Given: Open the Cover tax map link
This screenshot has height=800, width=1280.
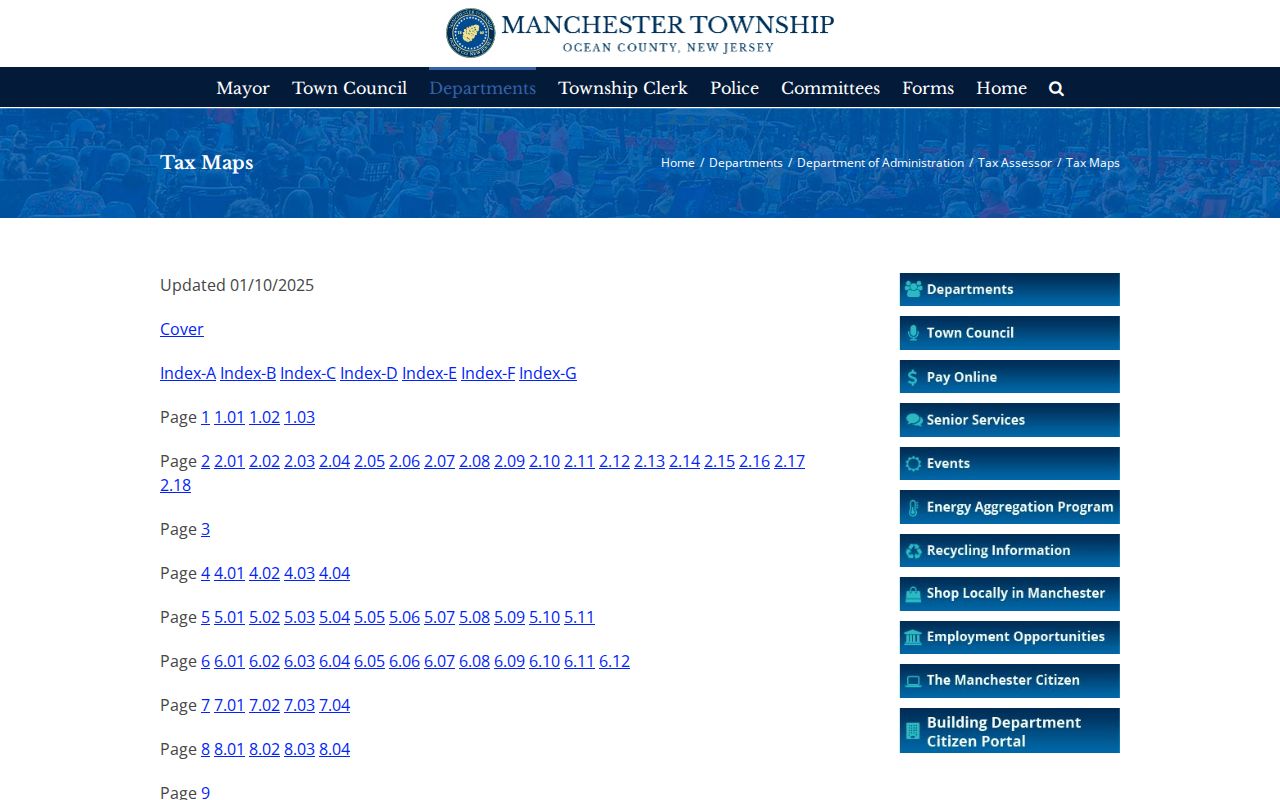Looking at the screenshot, I should tap(182, 329).
